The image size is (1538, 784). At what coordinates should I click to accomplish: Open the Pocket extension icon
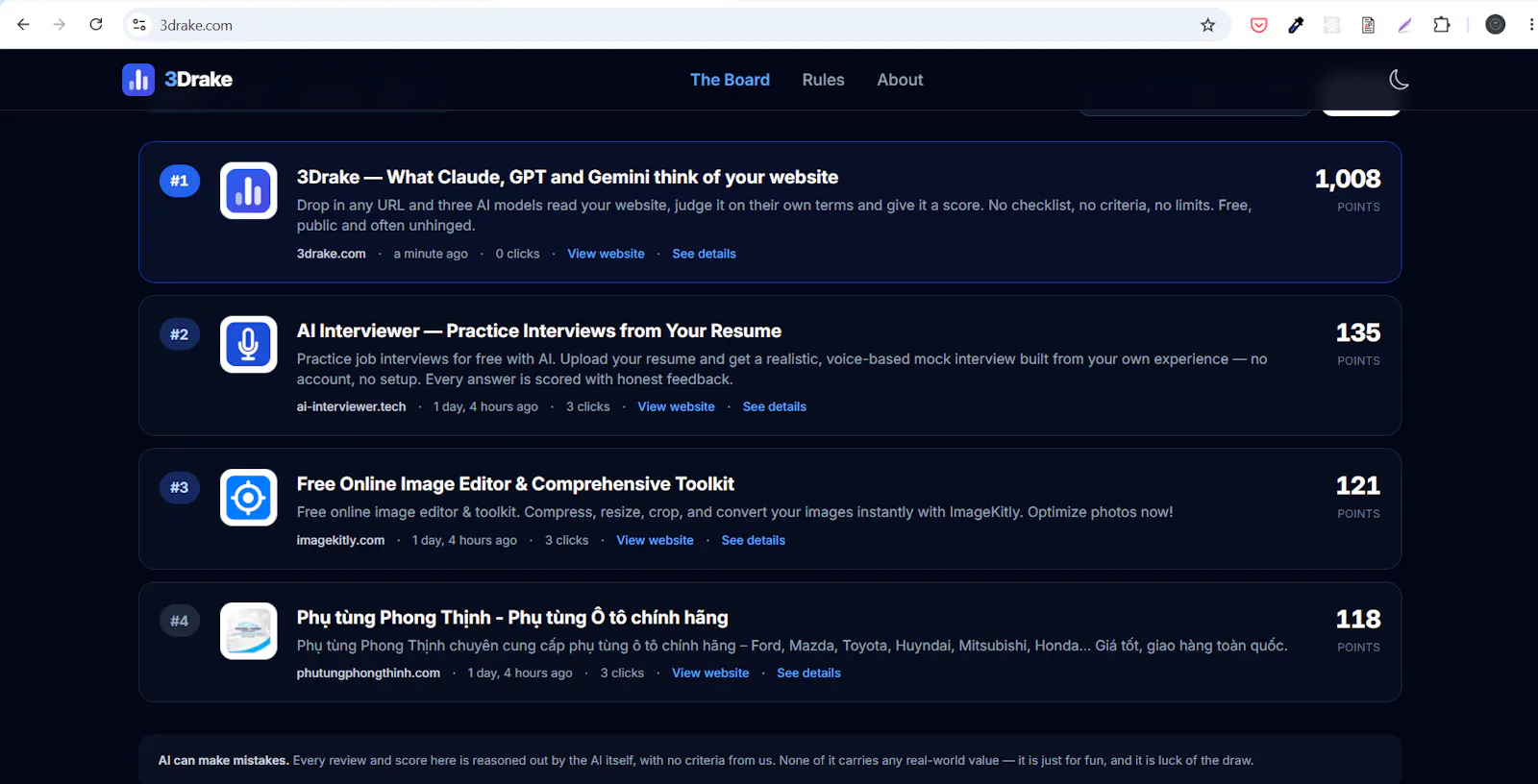coord(1258,25)
